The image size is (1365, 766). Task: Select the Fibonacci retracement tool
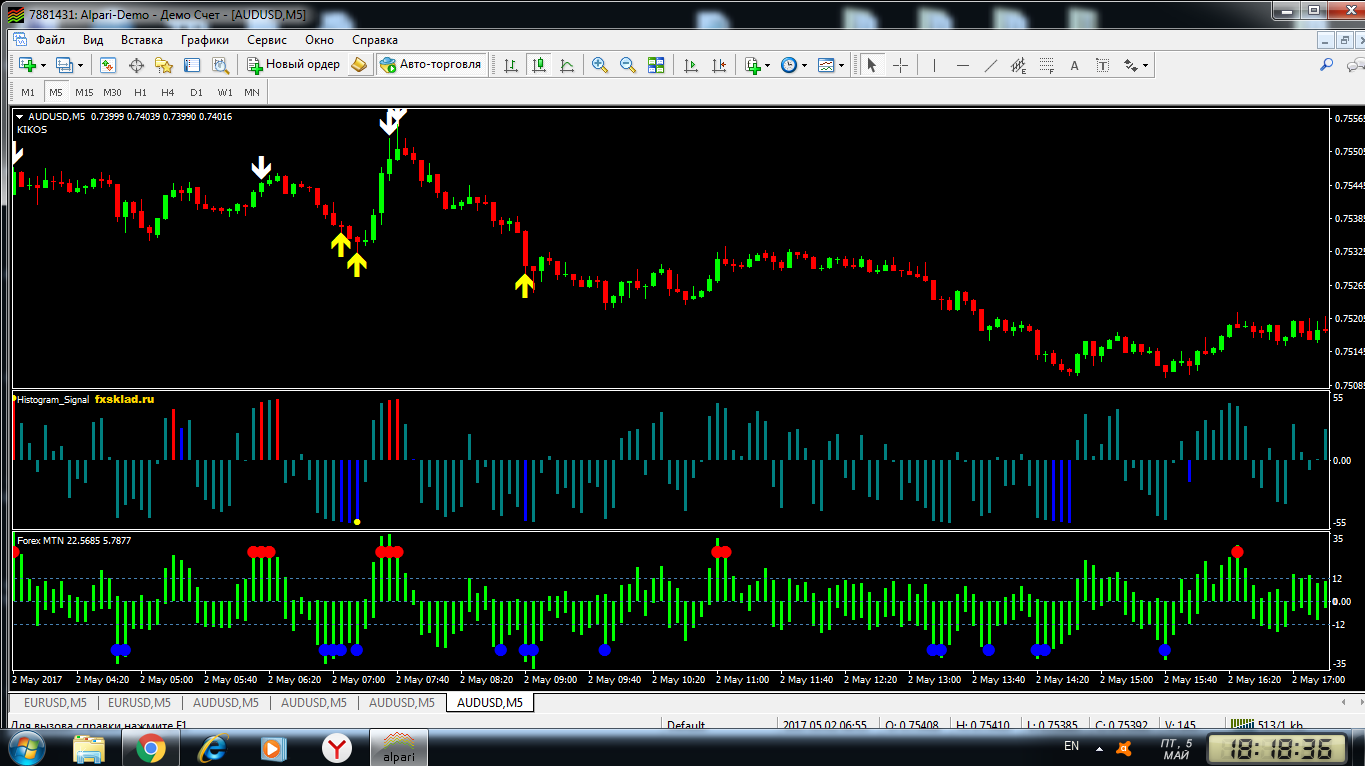tap(1046, 65)
